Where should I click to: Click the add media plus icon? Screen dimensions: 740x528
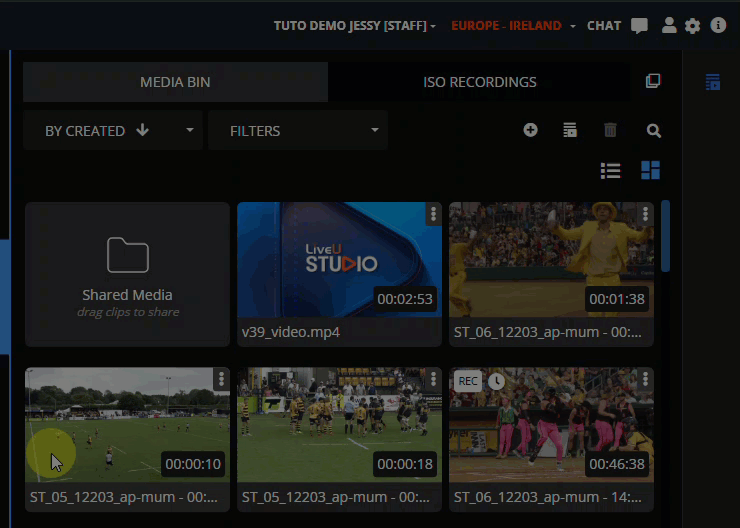coord(530,130)
